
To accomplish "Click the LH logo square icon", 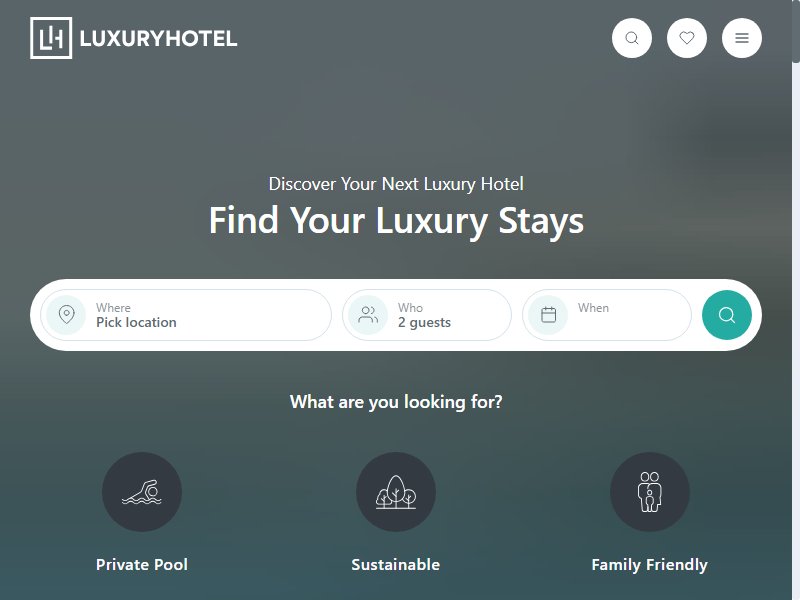I will (51, 38).
